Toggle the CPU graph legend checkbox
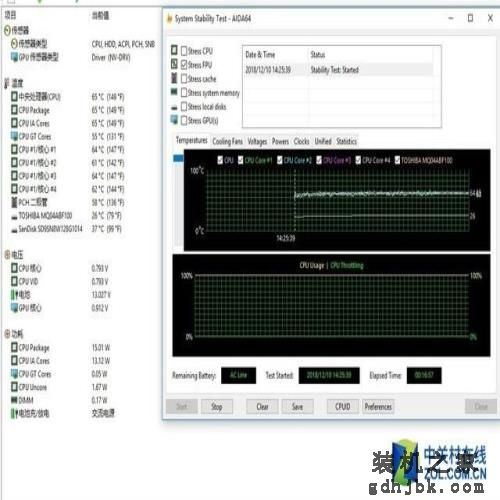The height and width of the screenshot is (500, 500). (x=220, y=160)
